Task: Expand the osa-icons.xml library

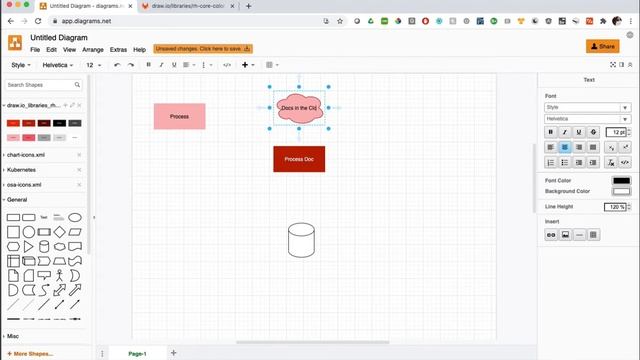Action: [x=24, y=185]
